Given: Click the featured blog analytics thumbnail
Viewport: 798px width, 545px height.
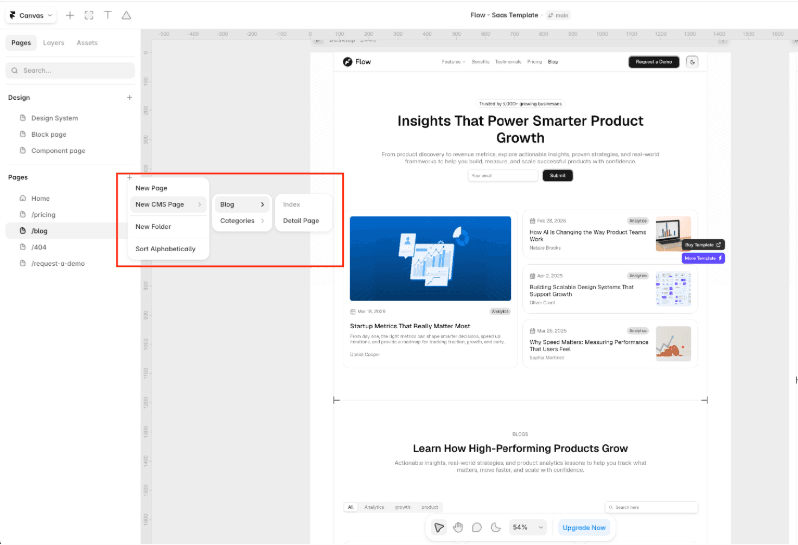Looking at the screenshot, I should [x=430, y=259].
